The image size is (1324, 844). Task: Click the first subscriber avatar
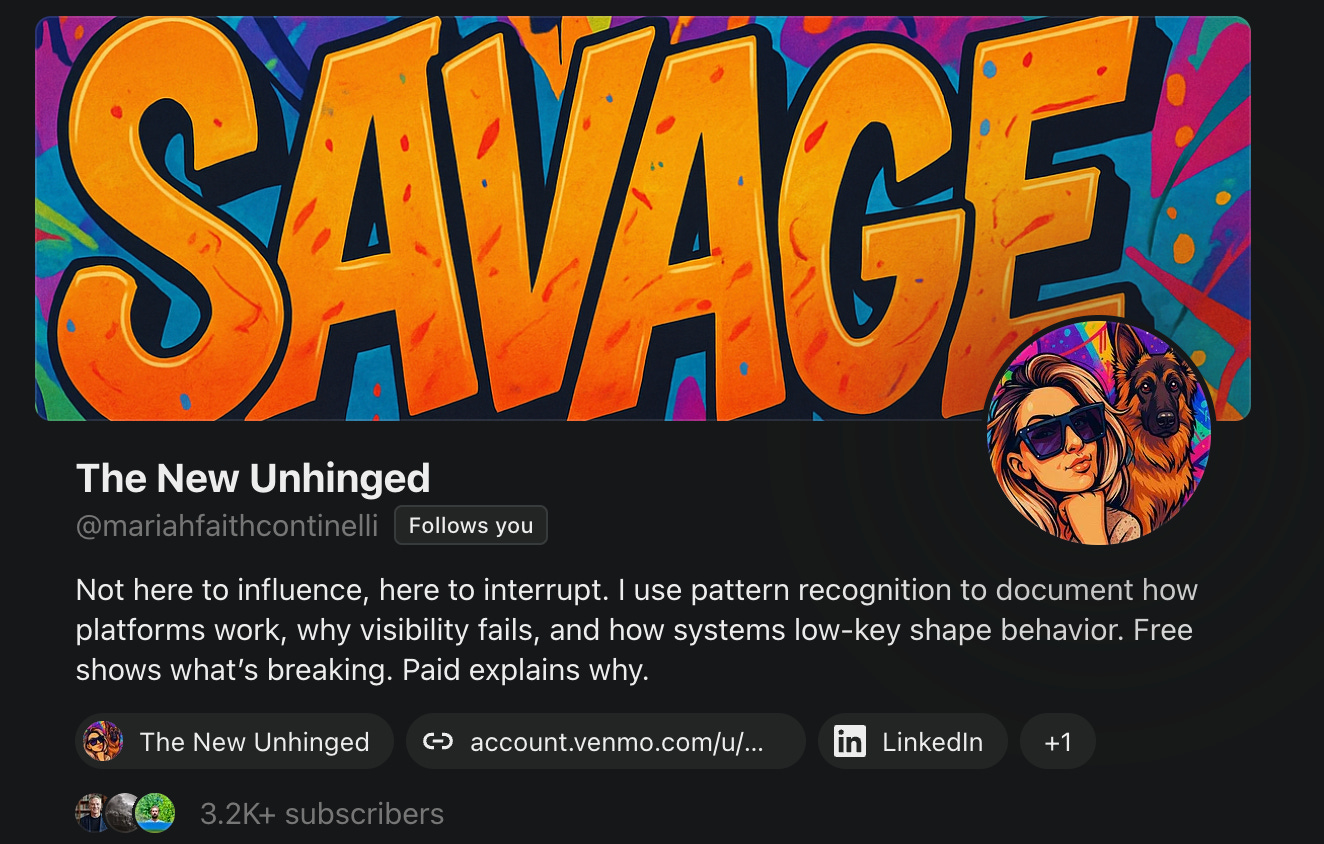click(x=93, y=813)
